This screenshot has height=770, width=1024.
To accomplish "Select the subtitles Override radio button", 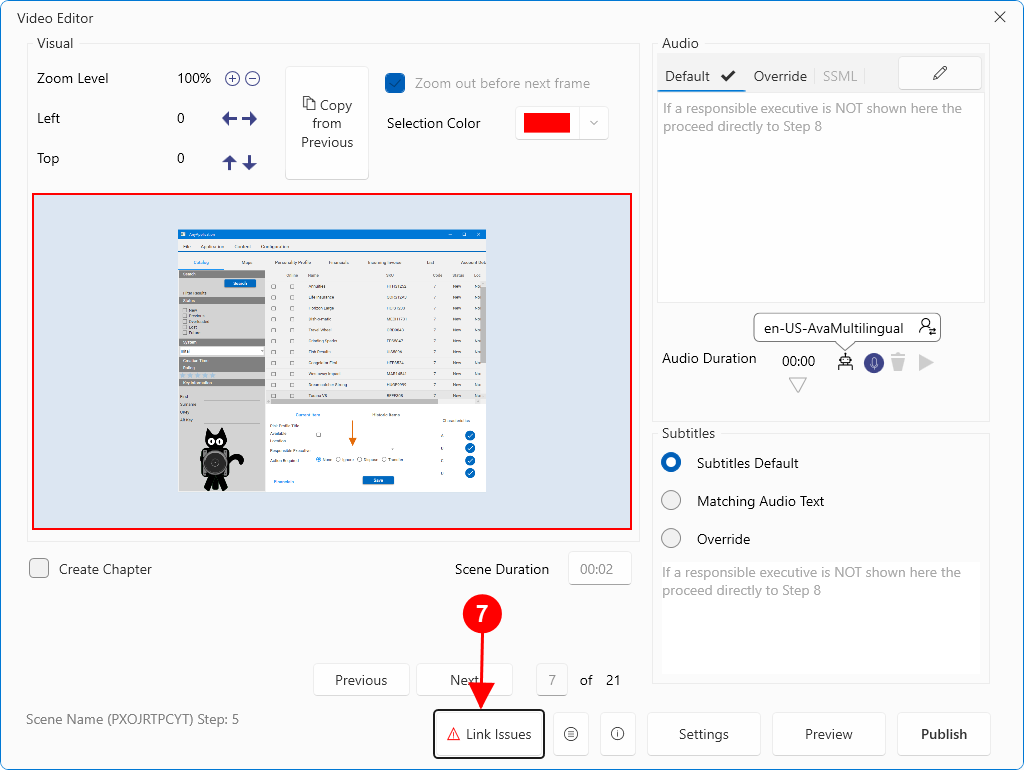I will coord(672,539).
